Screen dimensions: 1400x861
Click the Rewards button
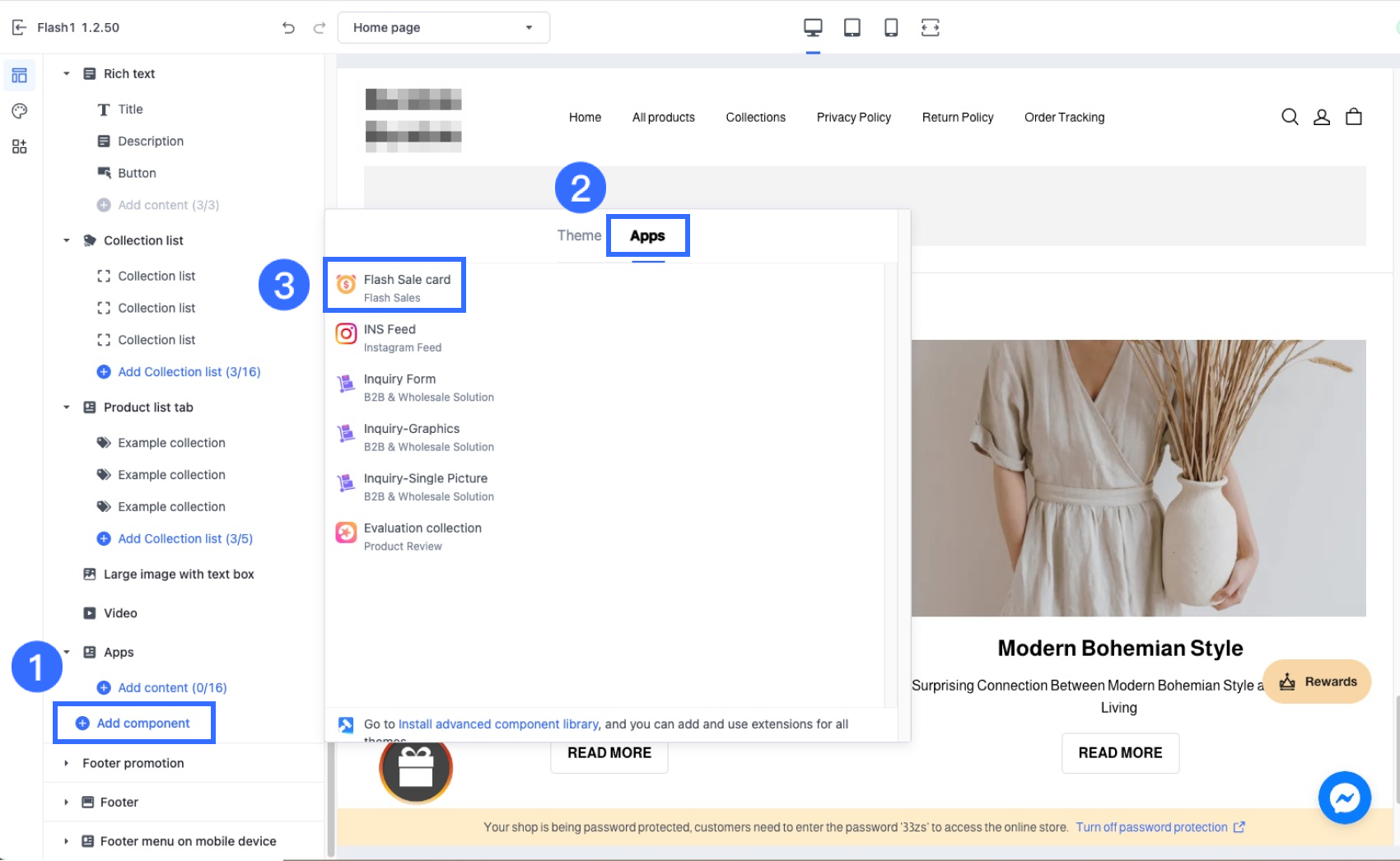coord(1317,682)
